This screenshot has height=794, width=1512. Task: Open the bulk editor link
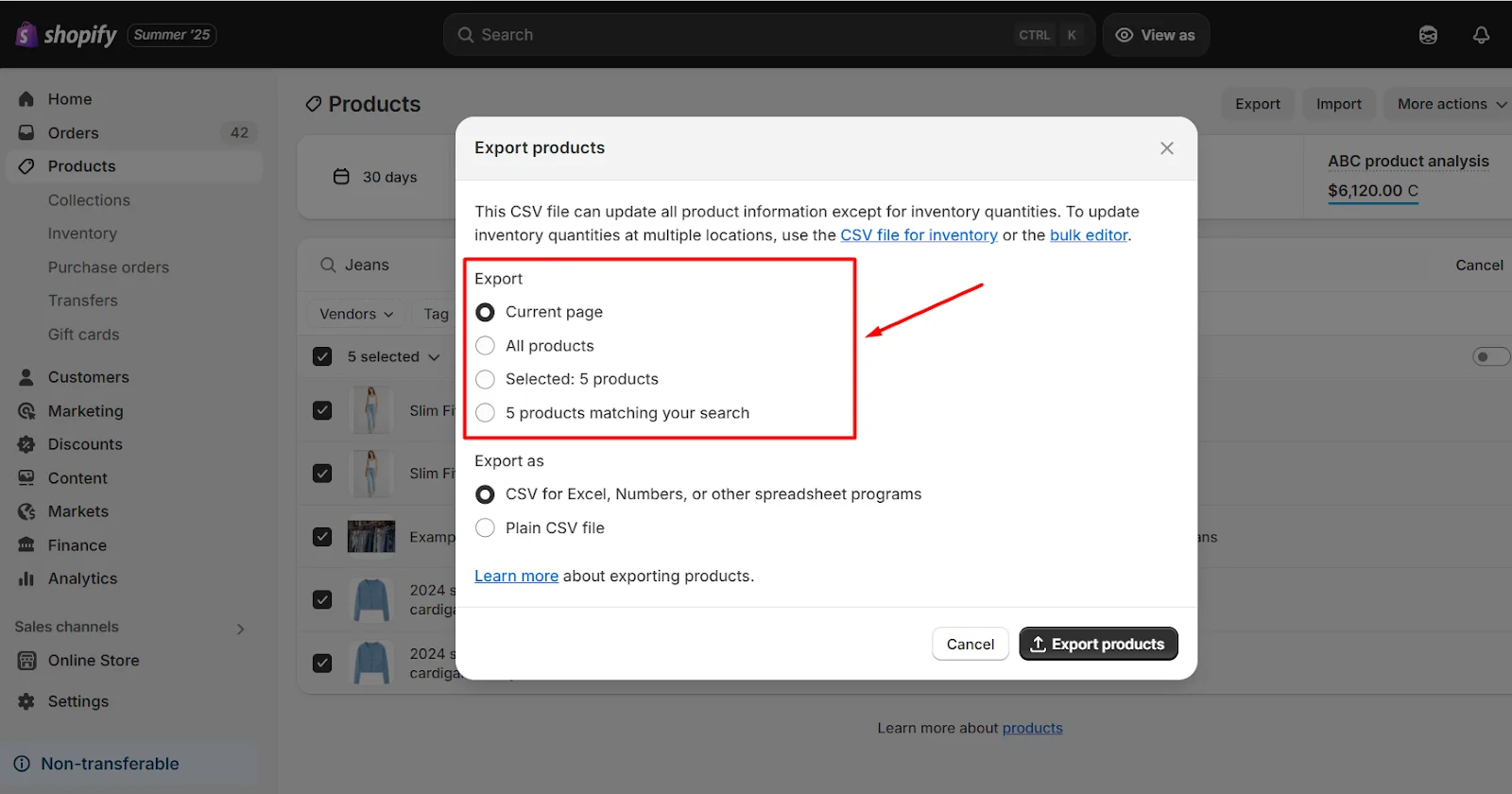point(1089,235)
